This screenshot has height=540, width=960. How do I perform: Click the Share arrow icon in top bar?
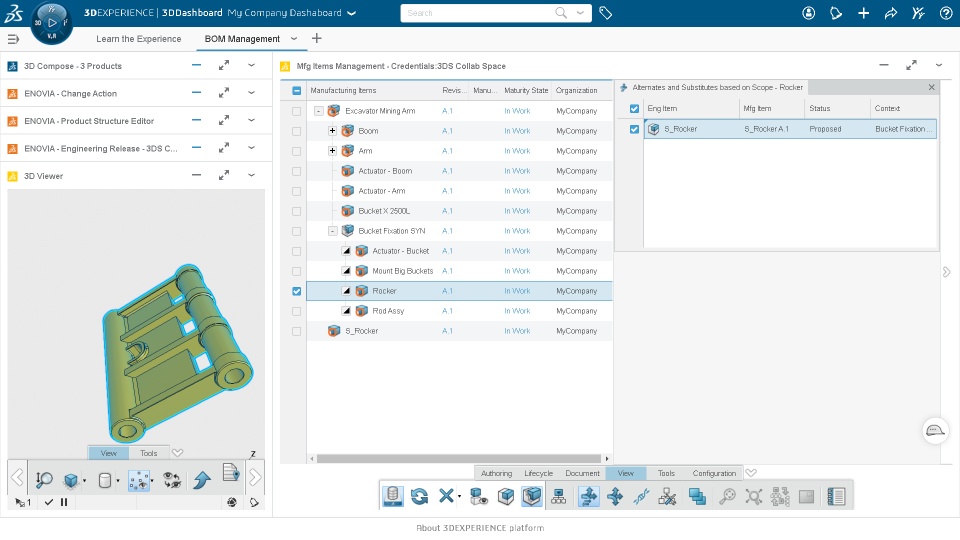click(x=891, y=13)
